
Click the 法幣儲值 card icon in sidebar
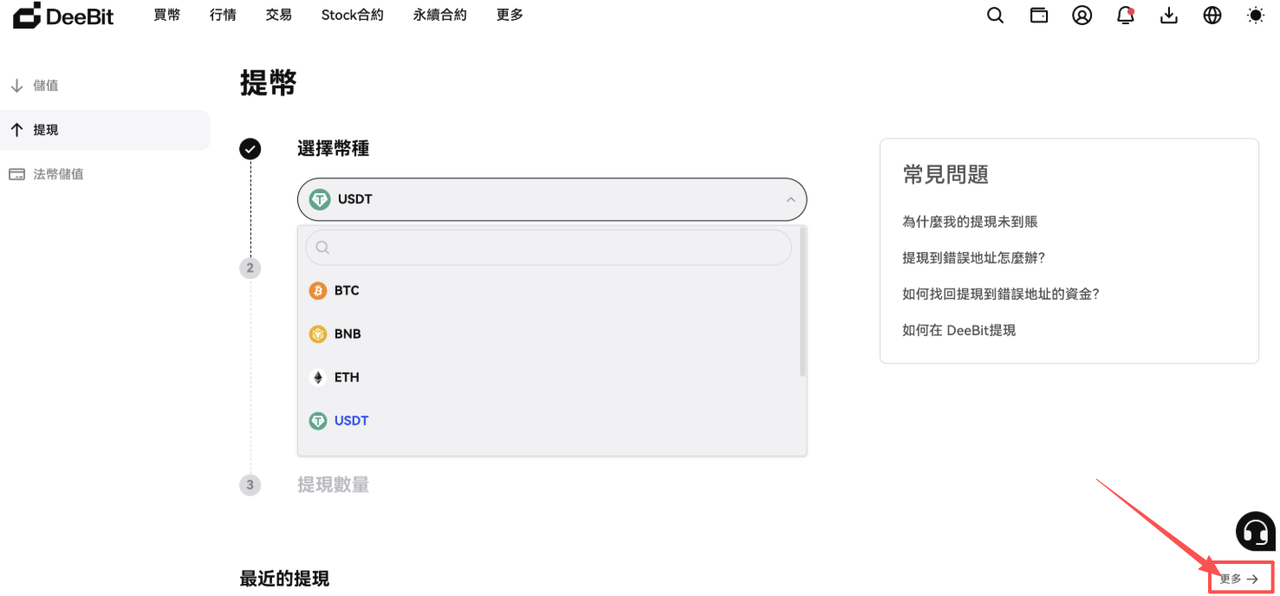[x=17, y=174]
